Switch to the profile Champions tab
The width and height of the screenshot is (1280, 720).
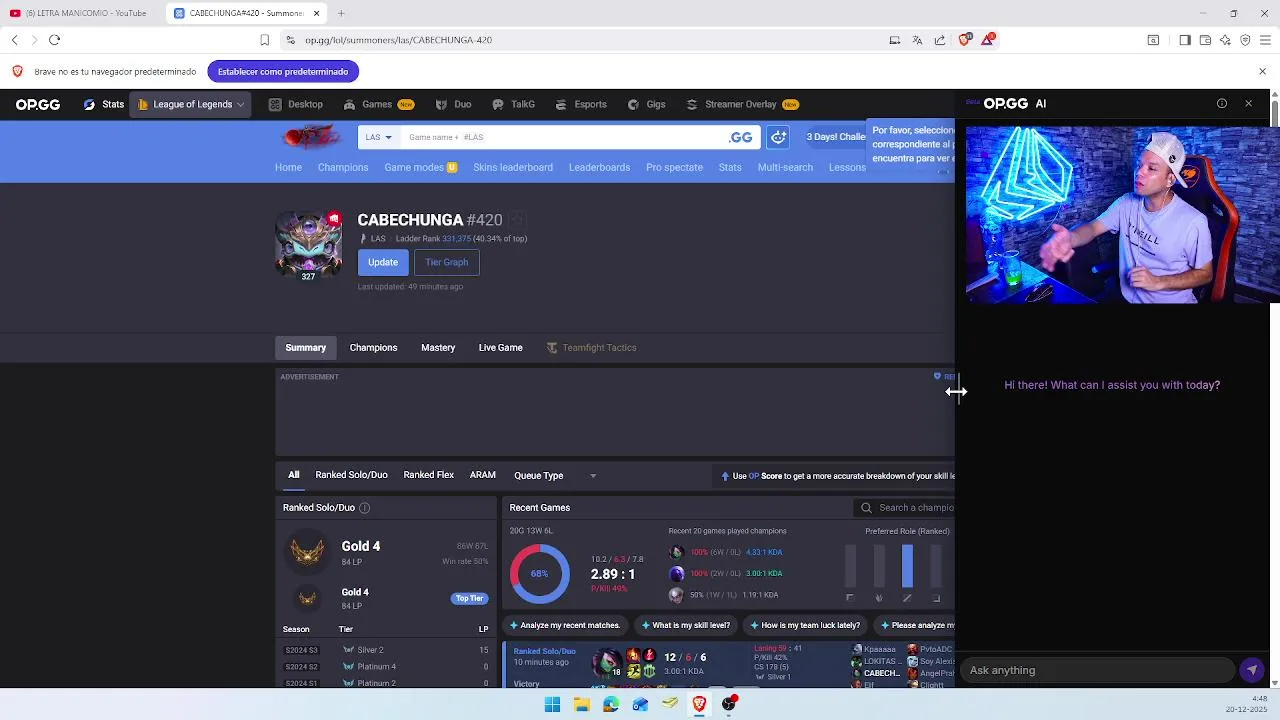(373, 348)
